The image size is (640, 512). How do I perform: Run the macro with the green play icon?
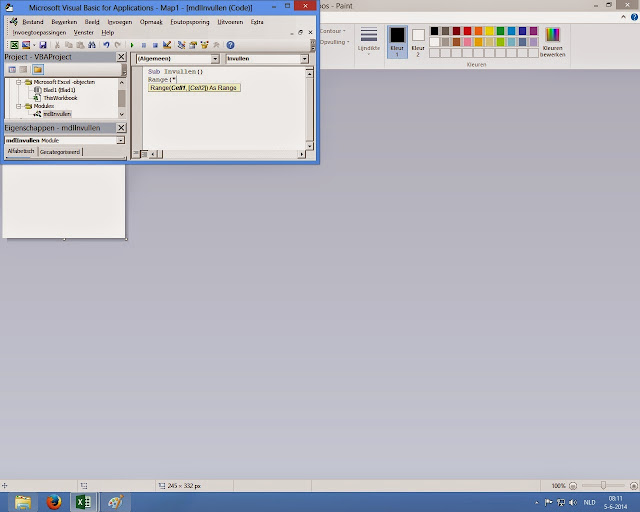pyautogui.click(x=132, y=45)
